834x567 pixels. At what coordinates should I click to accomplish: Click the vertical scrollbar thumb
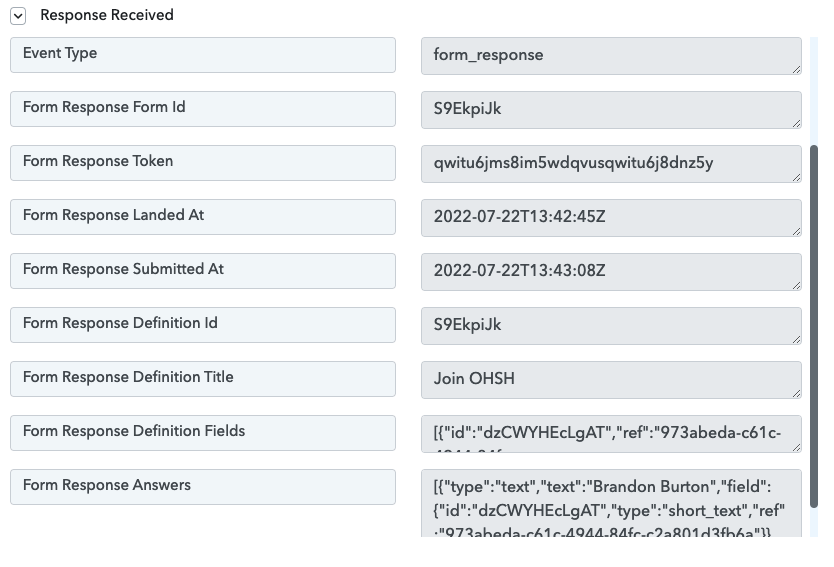tap(814, 327)
